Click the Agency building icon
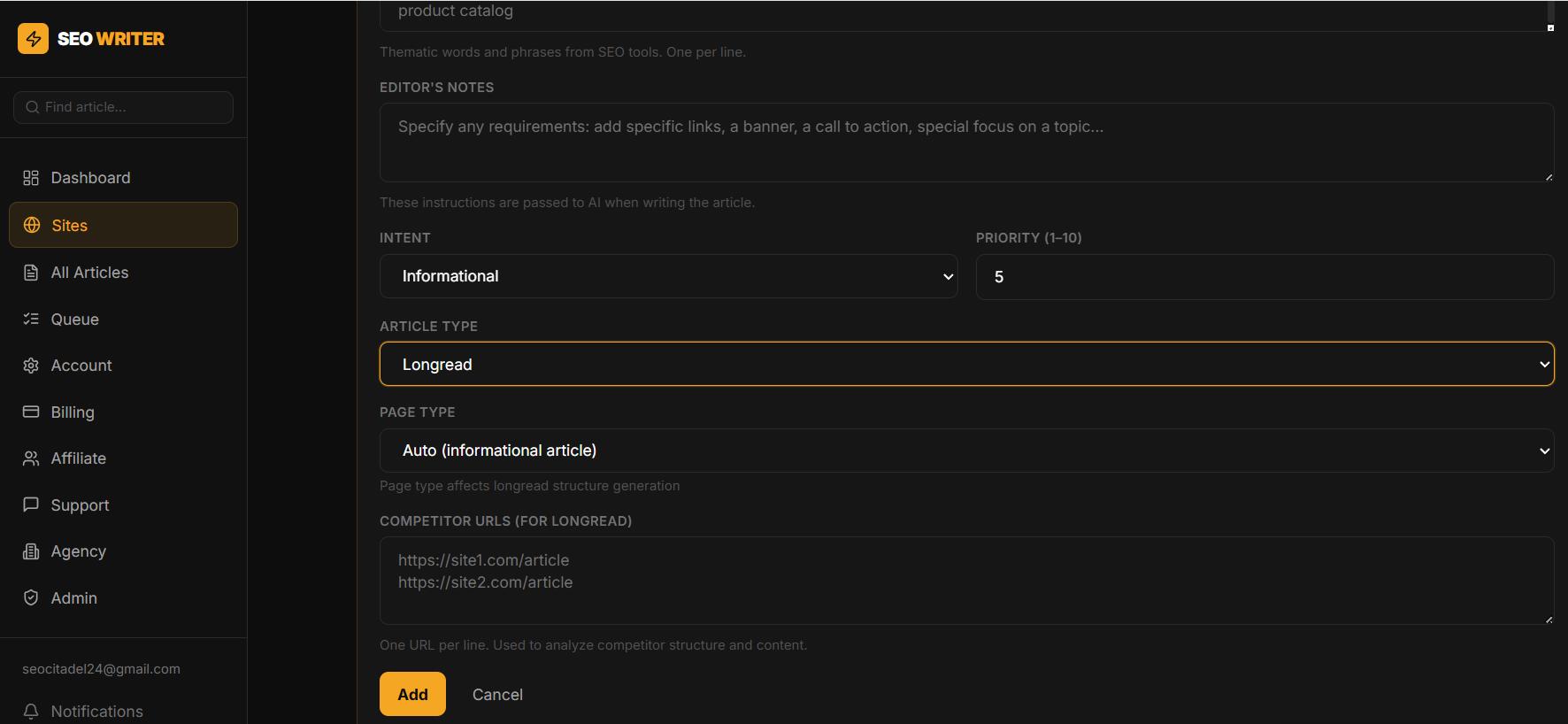The width and height of the screenshot is (1568, 724). coord(31,551)
